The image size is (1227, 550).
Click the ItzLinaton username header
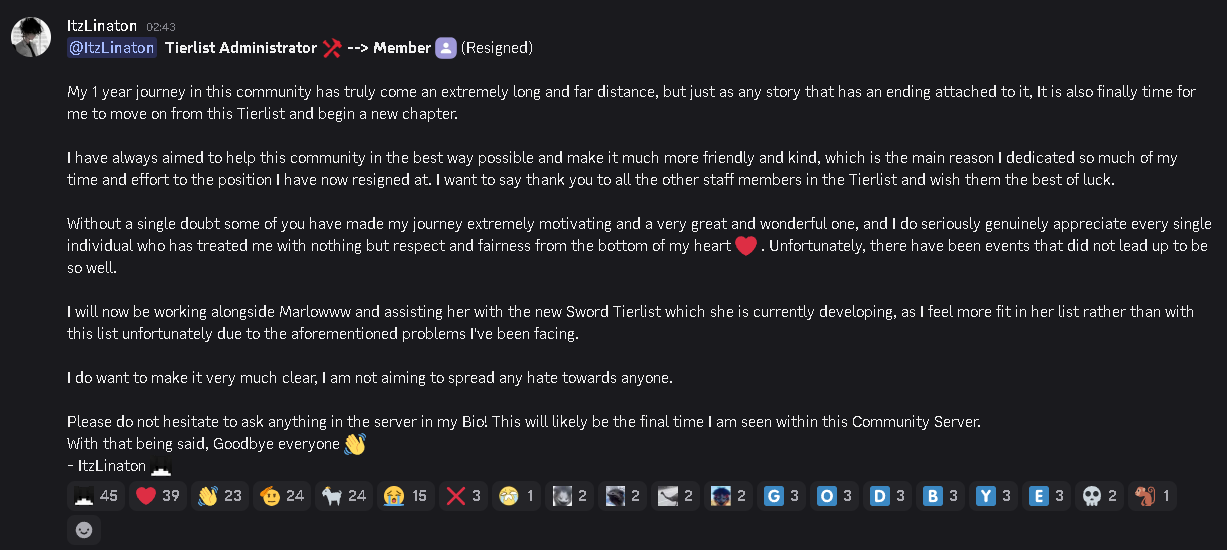102,26
